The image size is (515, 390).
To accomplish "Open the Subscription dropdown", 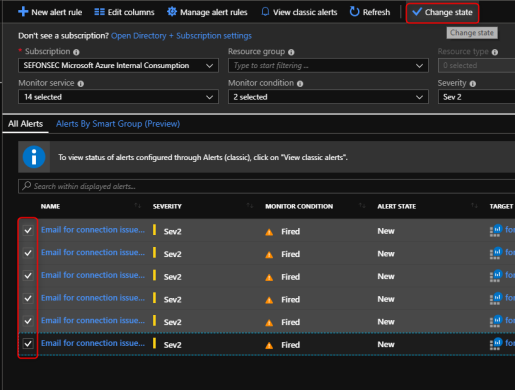I will click(118, 65).
